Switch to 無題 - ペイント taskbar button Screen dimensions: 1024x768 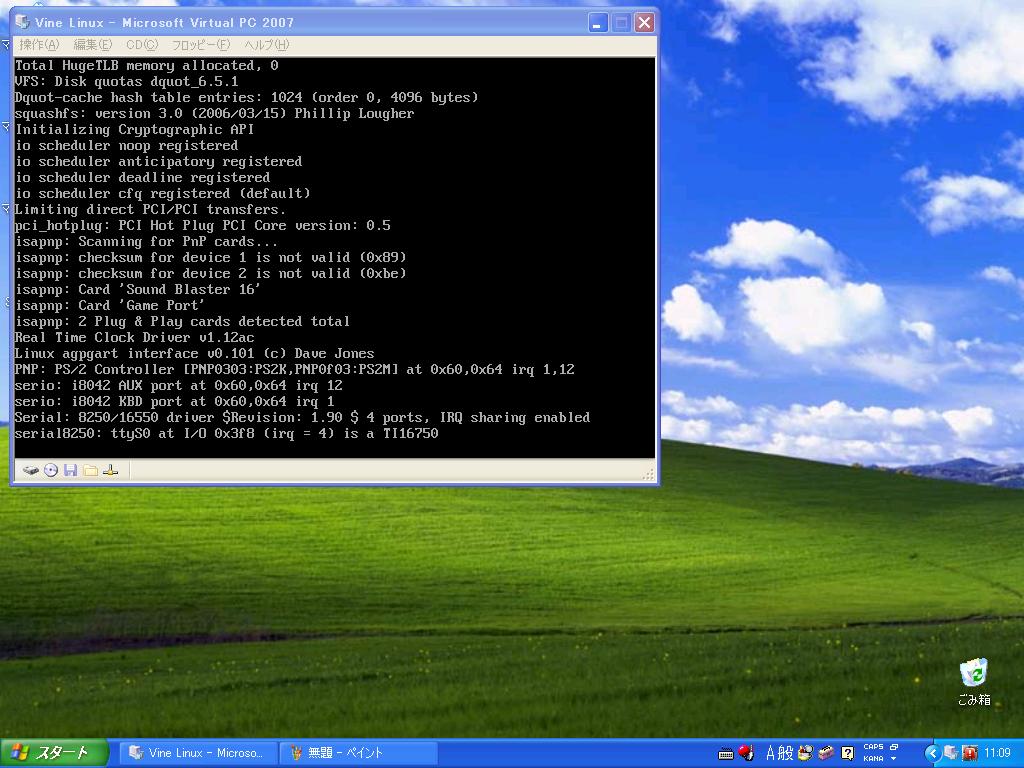click(359, 753)
